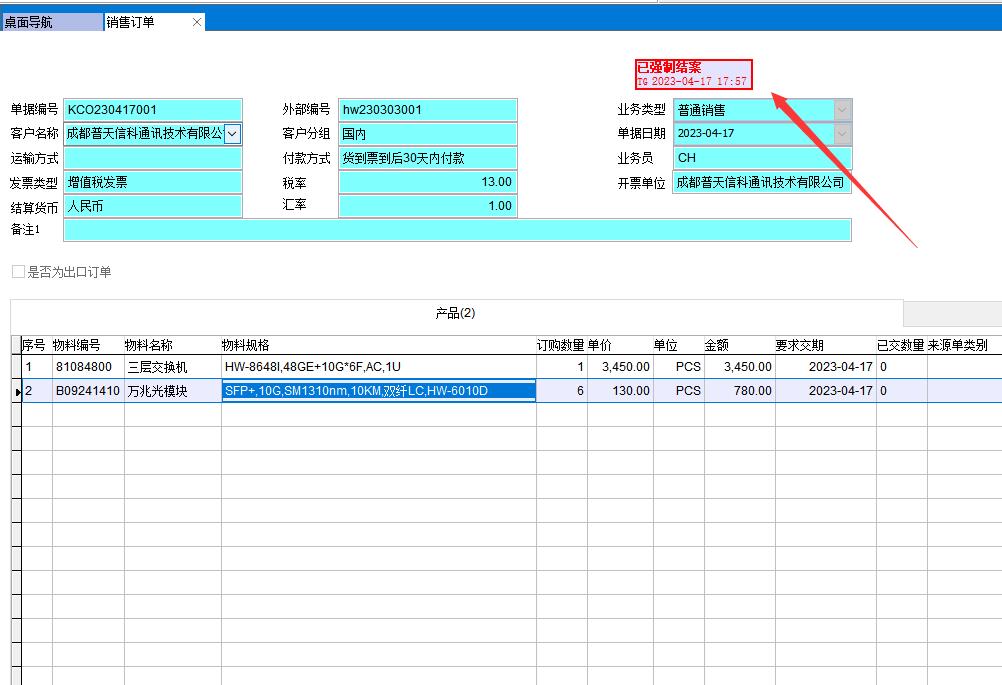Image resolution: width=1002 pixels, height=685 pixels.
Task: Select the 发票类型 field 增值税发票
Action: pyautogui.click(x=150, y=182)
